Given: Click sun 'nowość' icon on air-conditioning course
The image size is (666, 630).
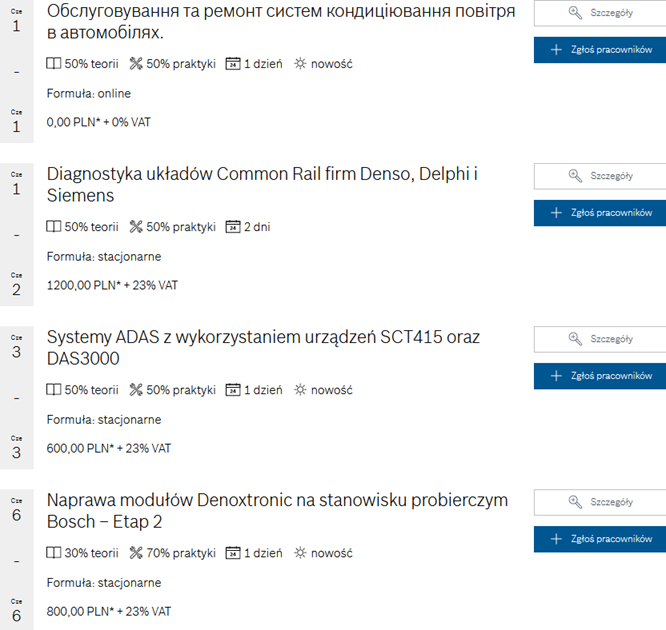Looking at the screenshot, I should click(300, 64).
